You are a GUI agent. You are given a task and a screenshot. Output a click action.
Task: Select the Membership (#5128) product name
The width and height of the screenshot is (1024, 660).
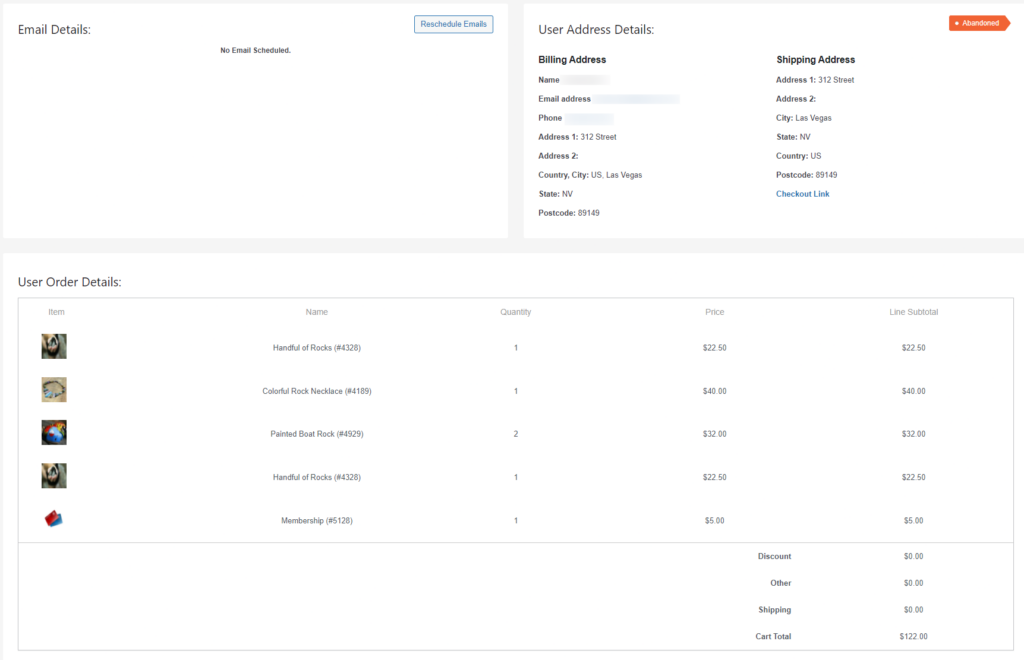coord(317,521)
